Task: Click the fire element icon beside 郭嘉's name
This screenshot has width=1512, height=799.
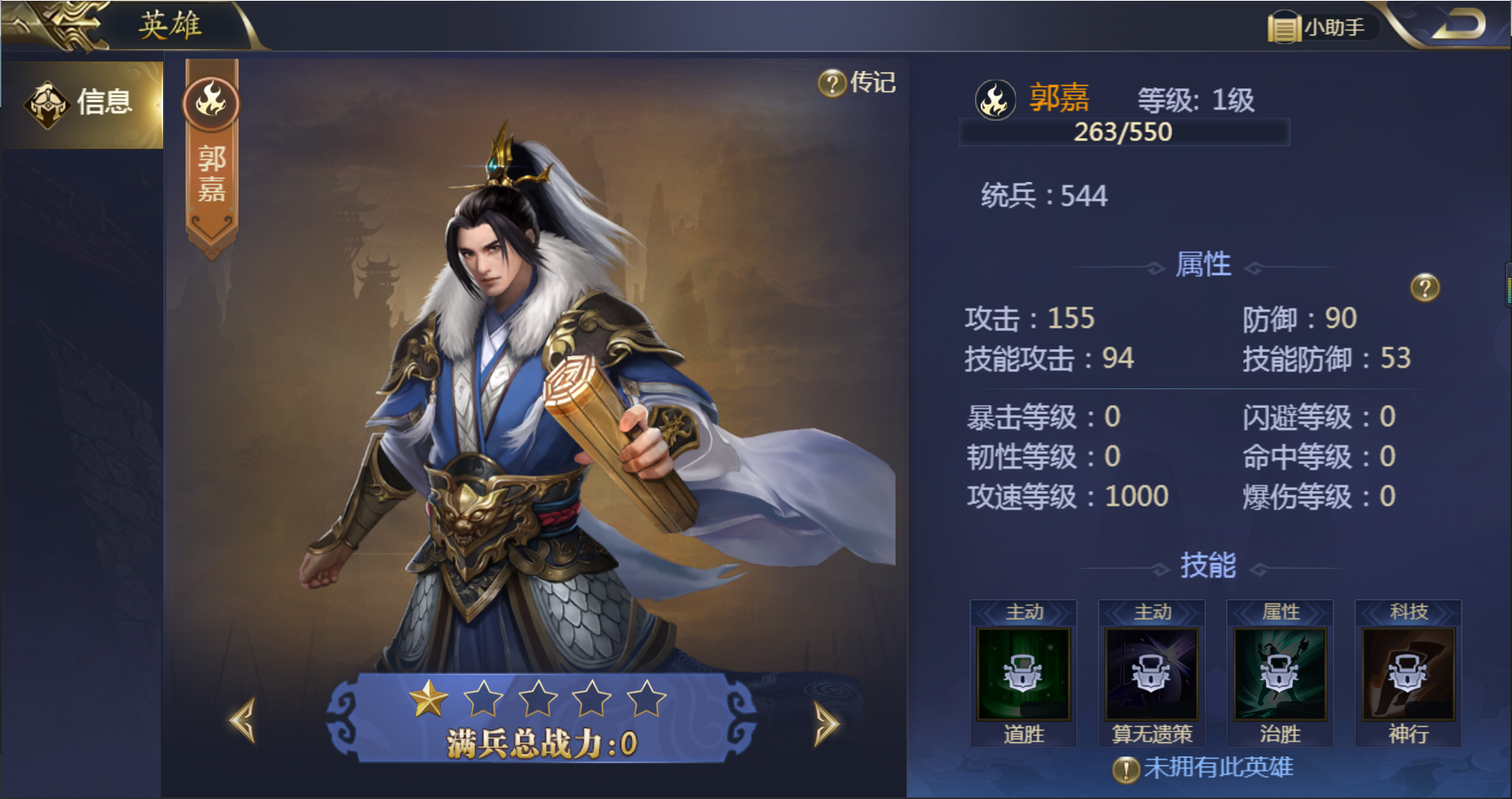Action: pyautogui.click(x=995, y=100)
